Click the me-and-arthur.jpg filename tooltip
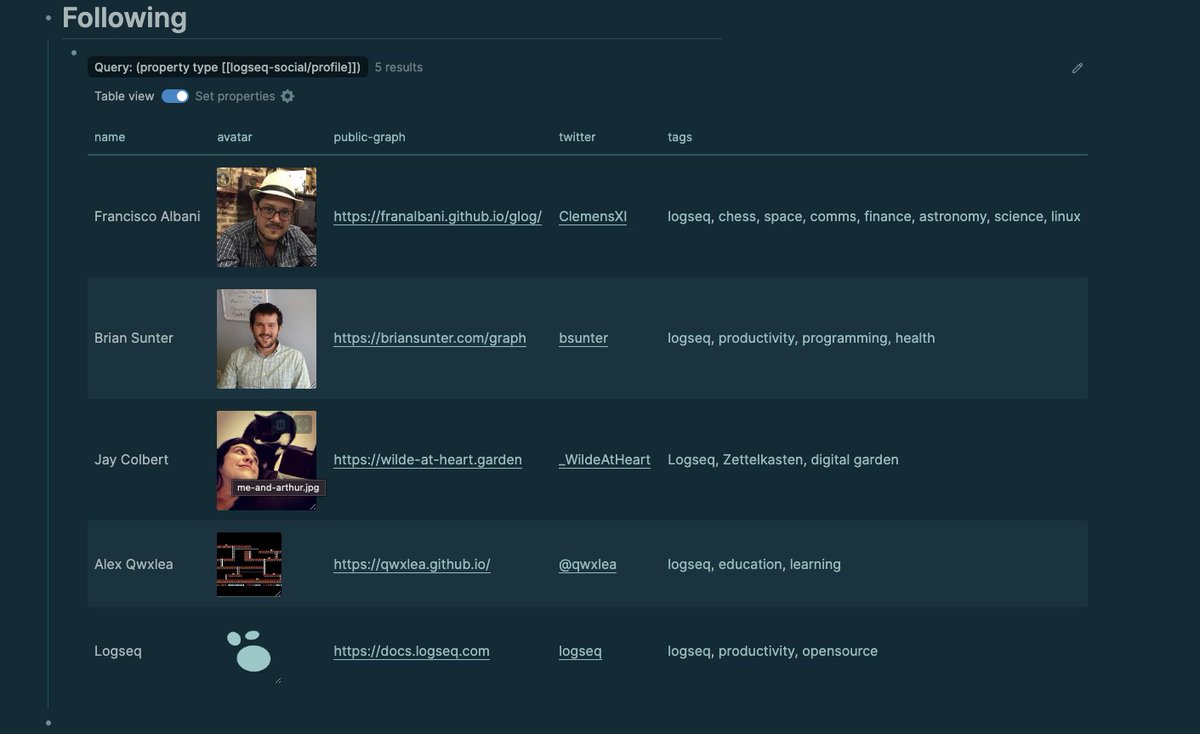 coord(279,488)
